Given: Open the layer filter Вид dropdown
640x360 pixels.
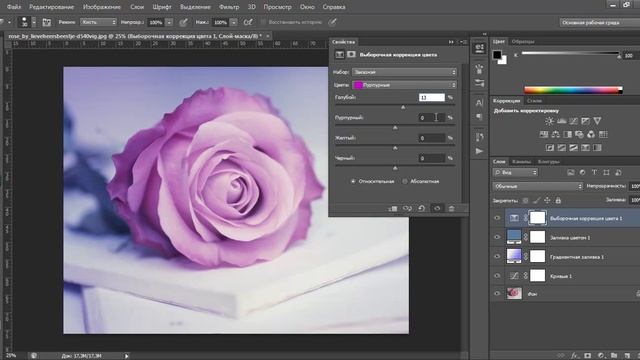Looking at the screenshot, I should (x=515, y=173).
